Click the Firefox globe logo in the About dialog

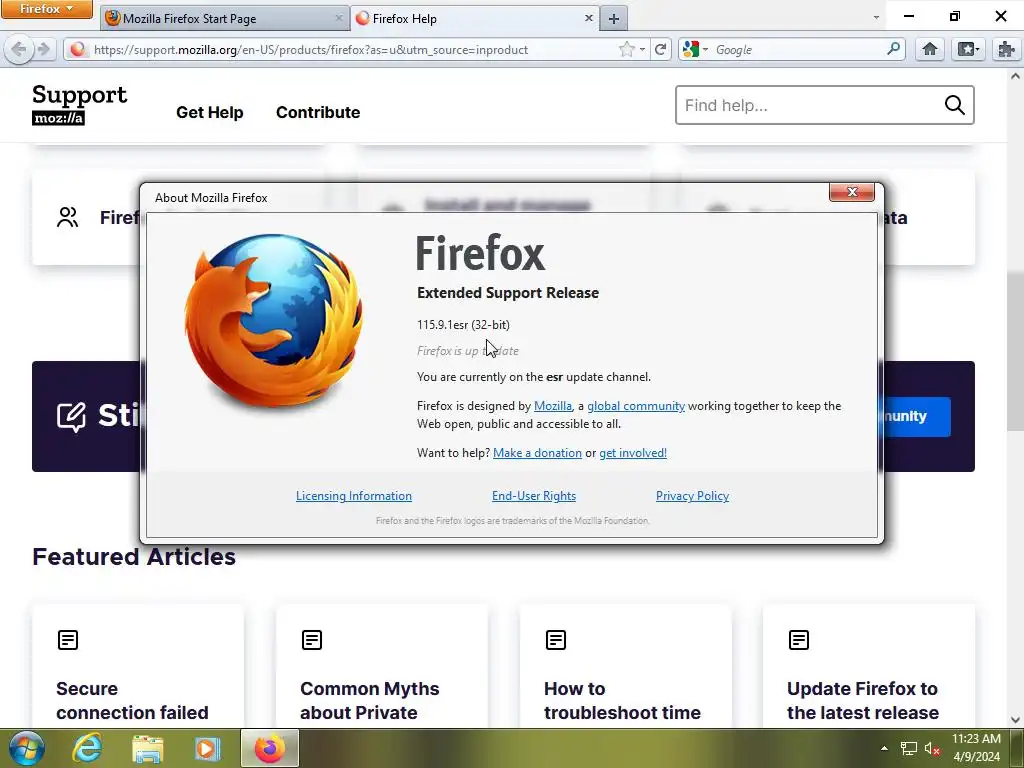coord(274,320)
